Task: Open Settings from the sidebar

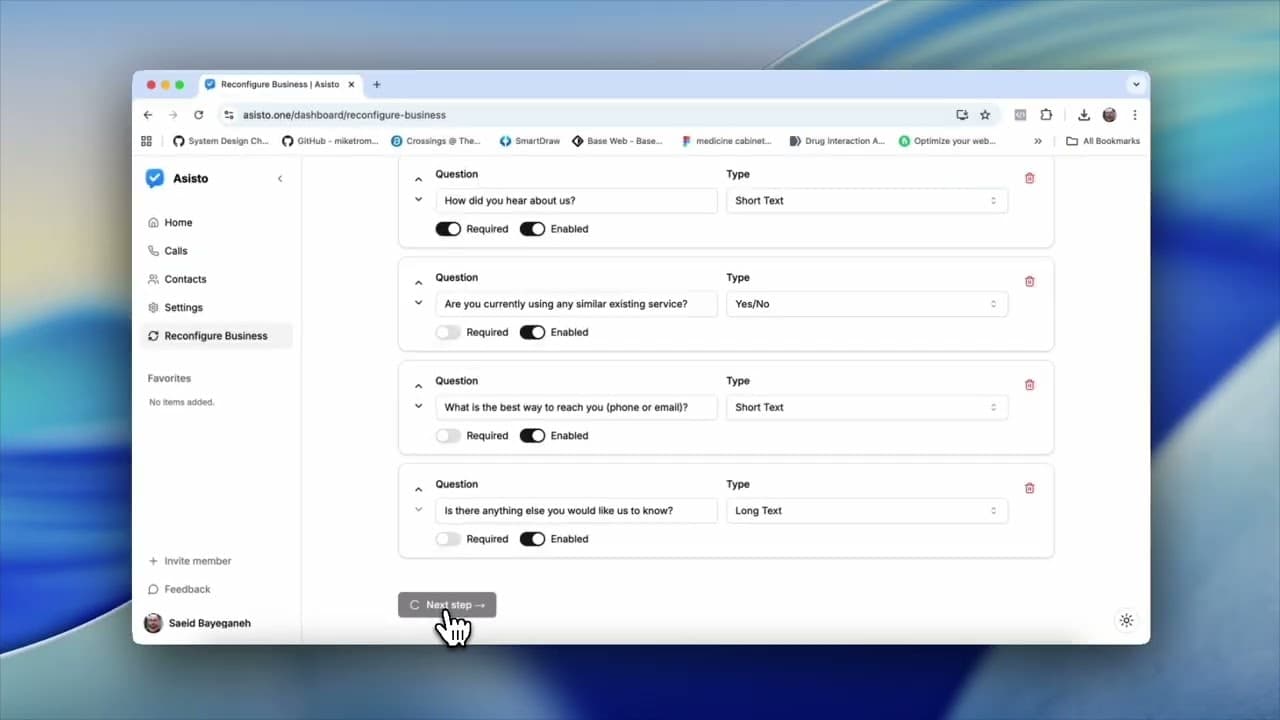Action: point(181,307)
